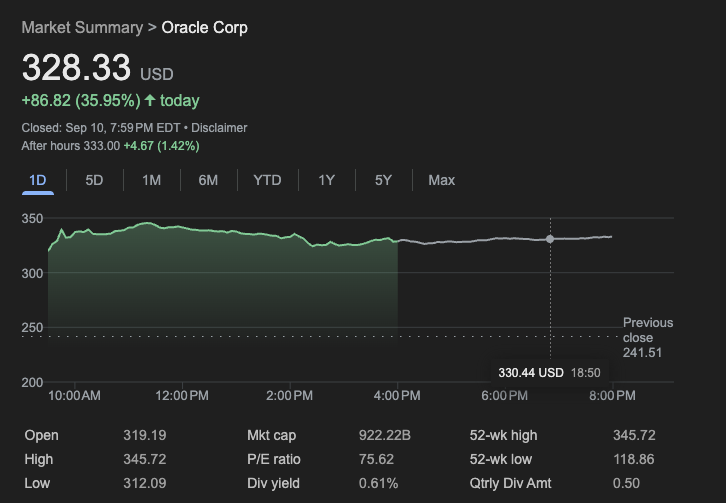This screenshot has height=503, width=726.
Task: Click the hover marker dot on chart line
Action: 549,239
